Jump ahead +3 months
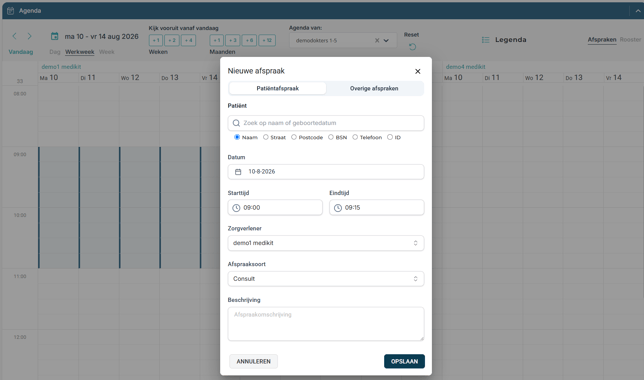The width and height of the screenshot is (644, 380). tap(232, 40)
